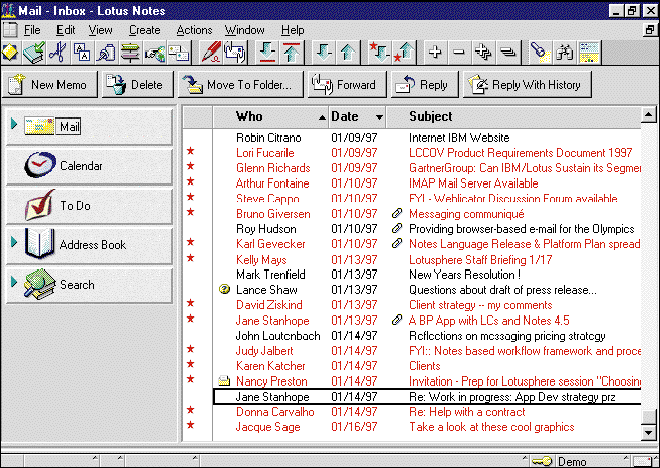Select Karen Katcher's 'Clients' message

pyautogui.click(x=427, y=366)
